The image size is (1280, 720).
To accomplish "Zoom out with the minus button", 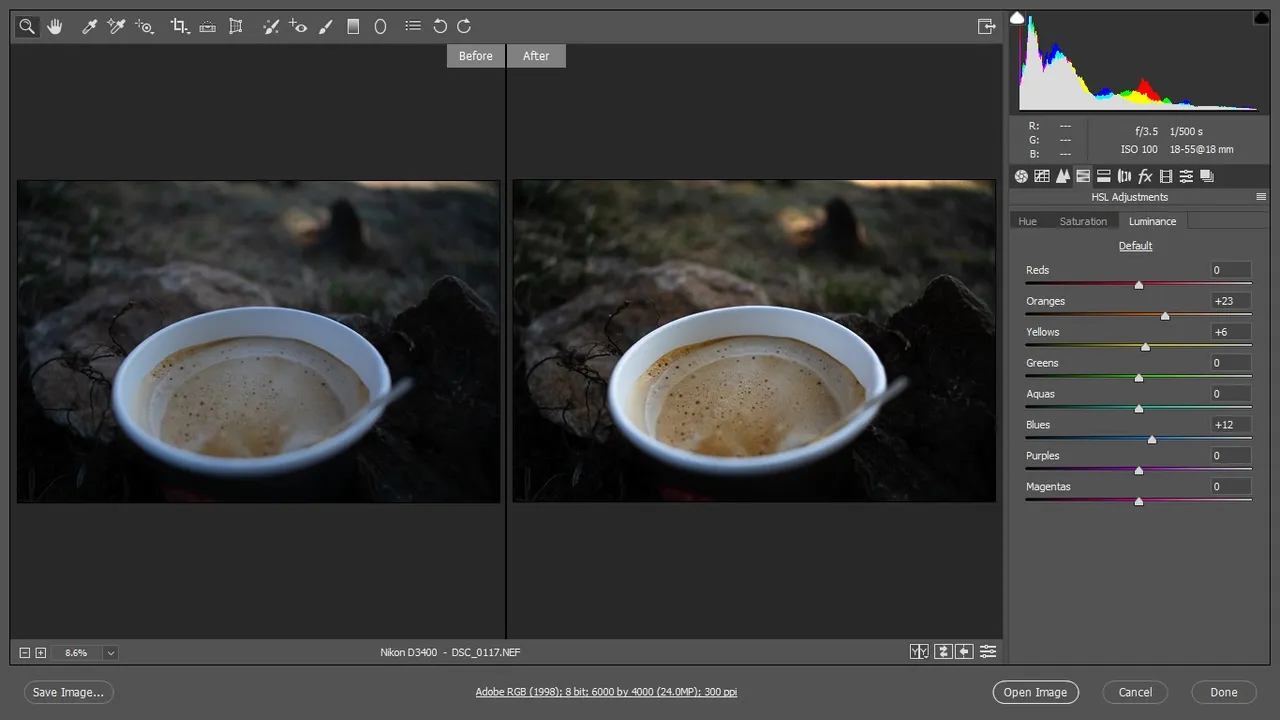I will [x=25, y=653].
